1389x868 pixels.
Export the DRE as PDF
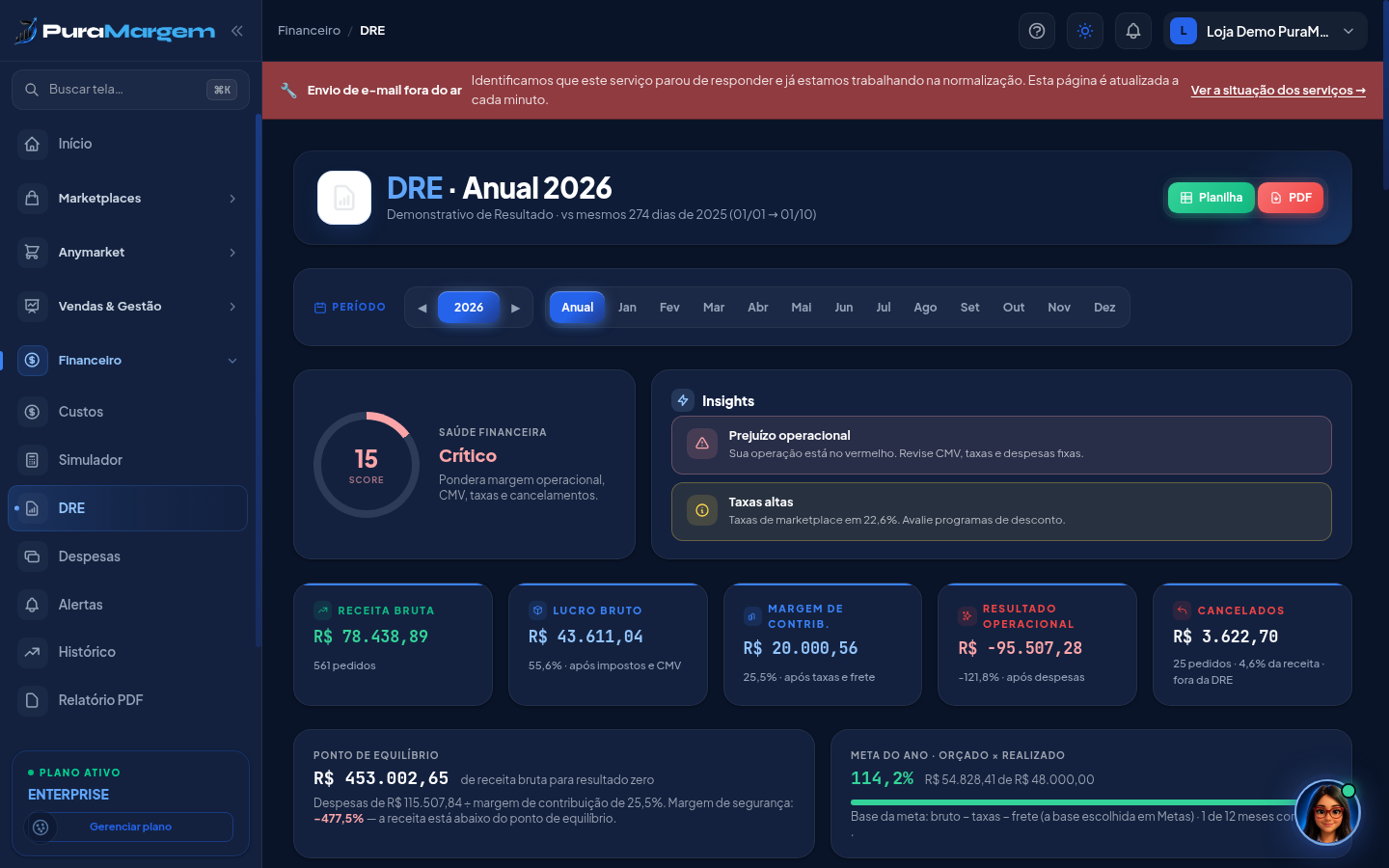pyautogui.click(x=1291, y=198)
